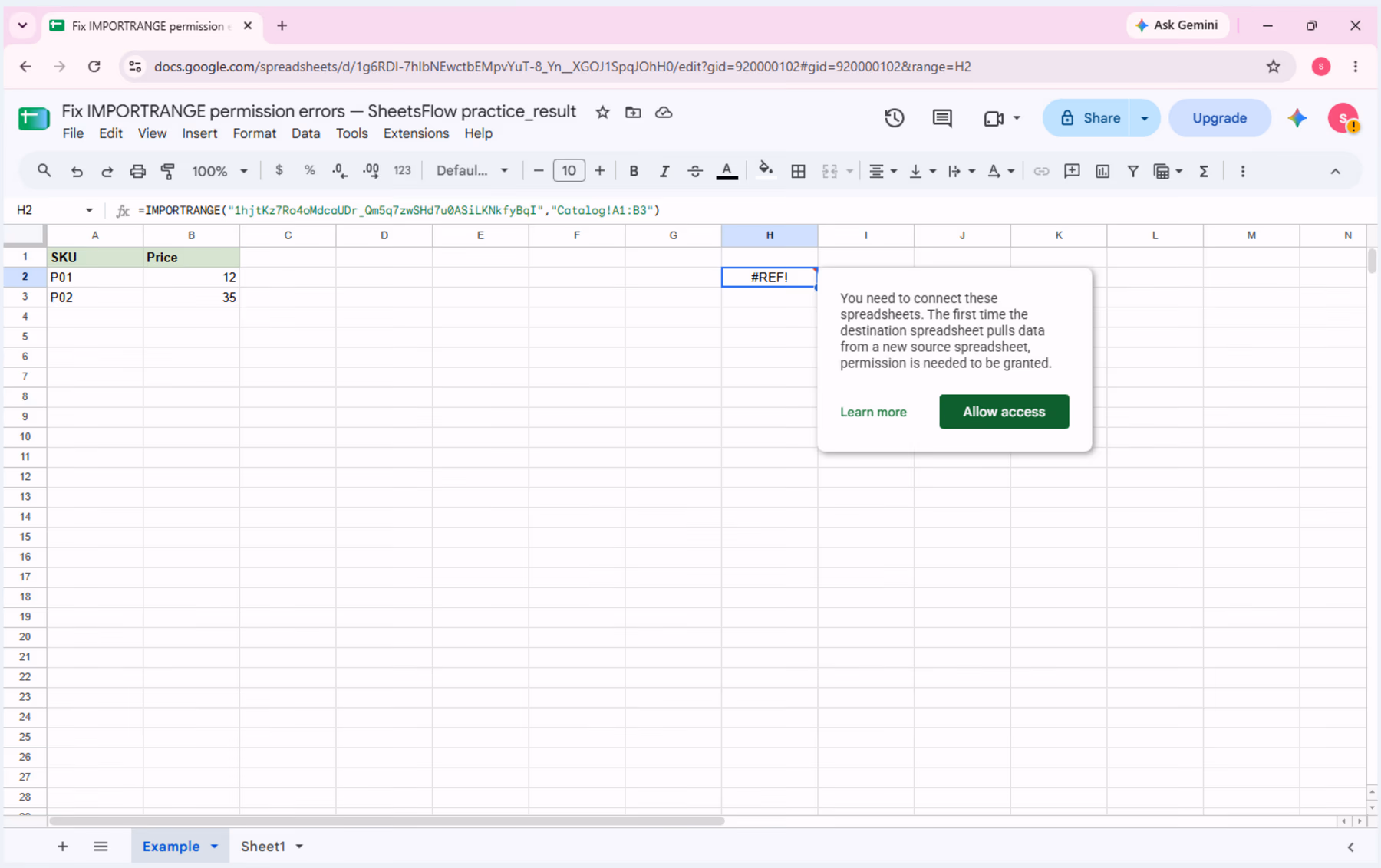Expand the merge cells dropdown arrow
Screen dimensions: 1381x868
[849, 171]
